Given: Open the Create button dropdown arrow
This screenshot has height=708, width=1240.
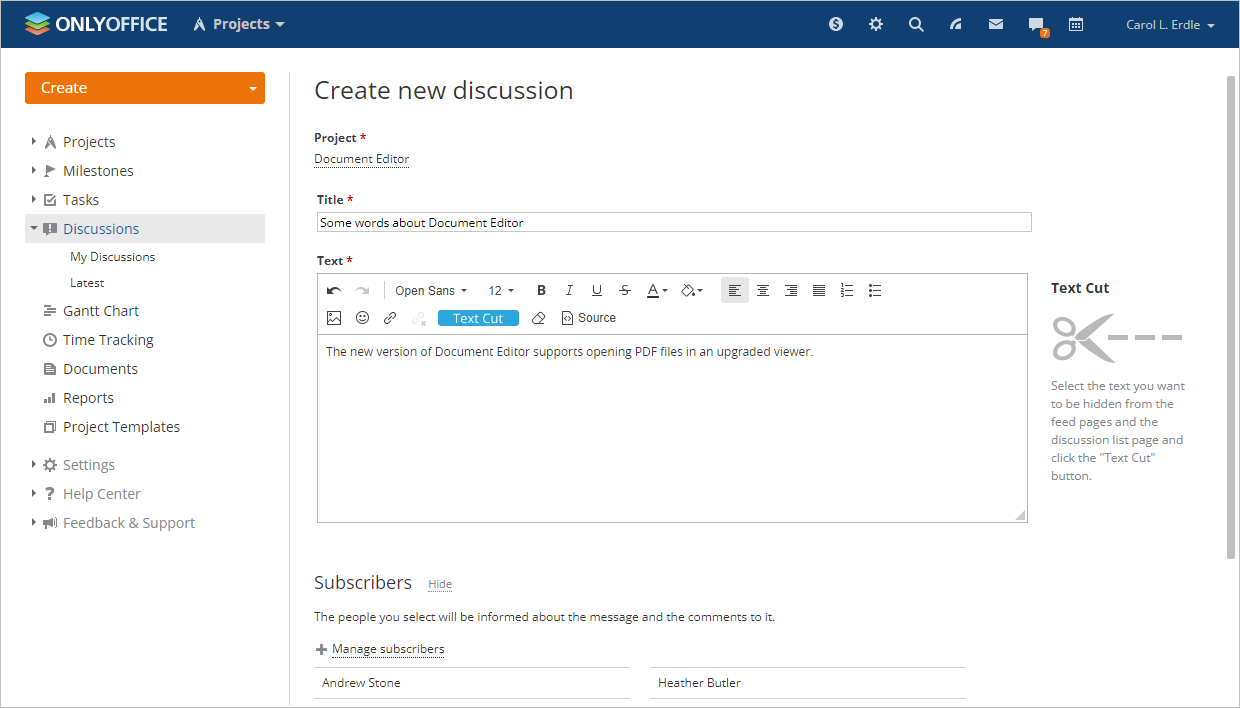Looking at the screenshot, I should (253, 88).
